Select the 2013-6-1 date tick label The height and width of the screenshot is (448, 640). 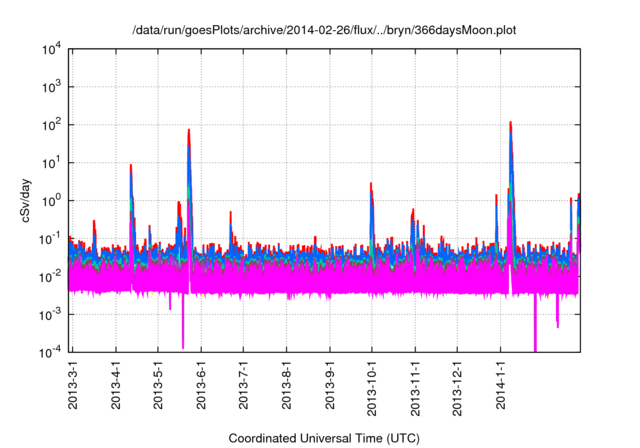click(x=201, y=388)
